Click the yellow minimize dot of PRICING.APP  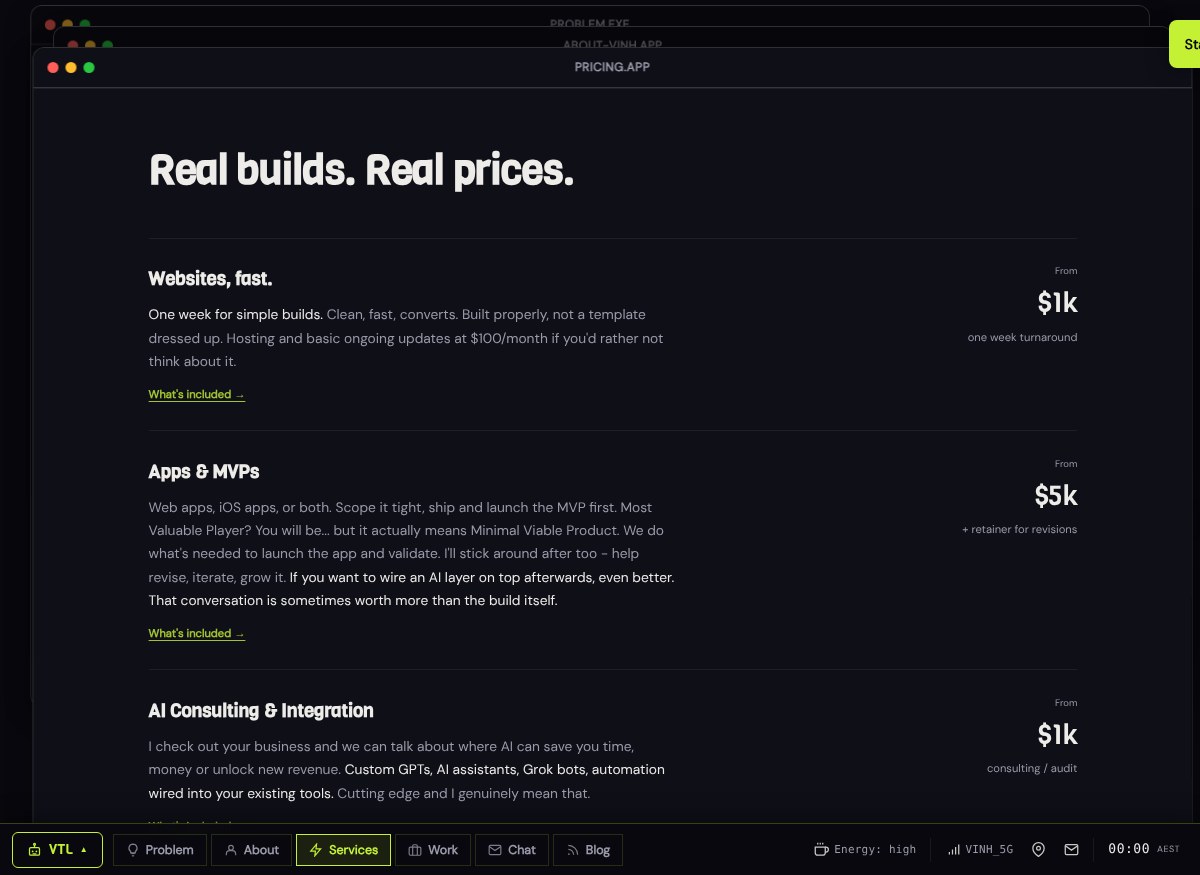(x=71, y=67)
